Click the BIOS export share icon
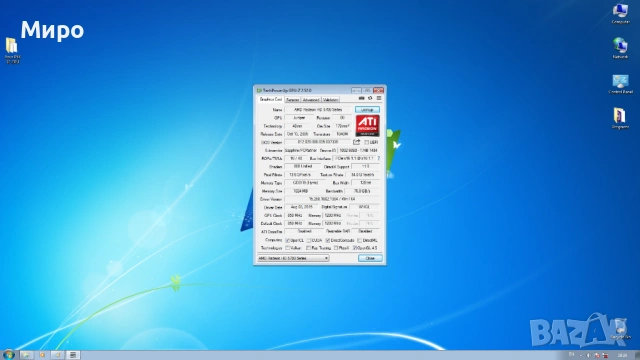The width and height of the screenshot is (640, 360). tap(357, 142)
